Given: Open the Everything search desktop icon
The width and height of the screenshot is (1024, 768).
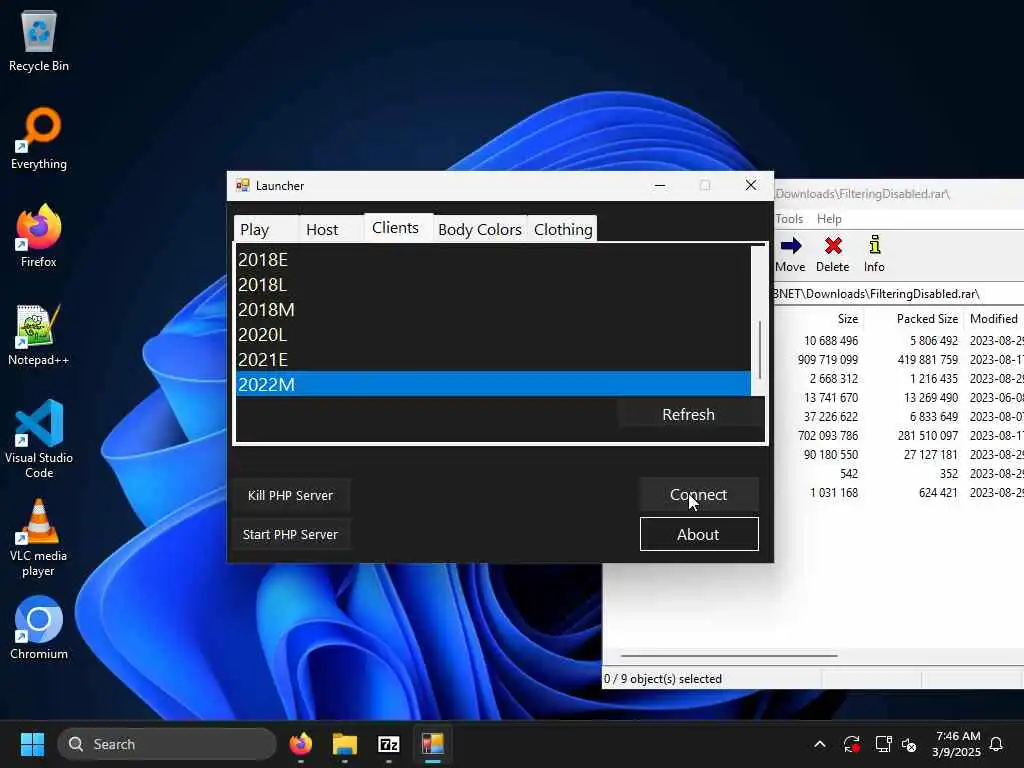Looking at the screenshot, I should [x=39, y=138].
